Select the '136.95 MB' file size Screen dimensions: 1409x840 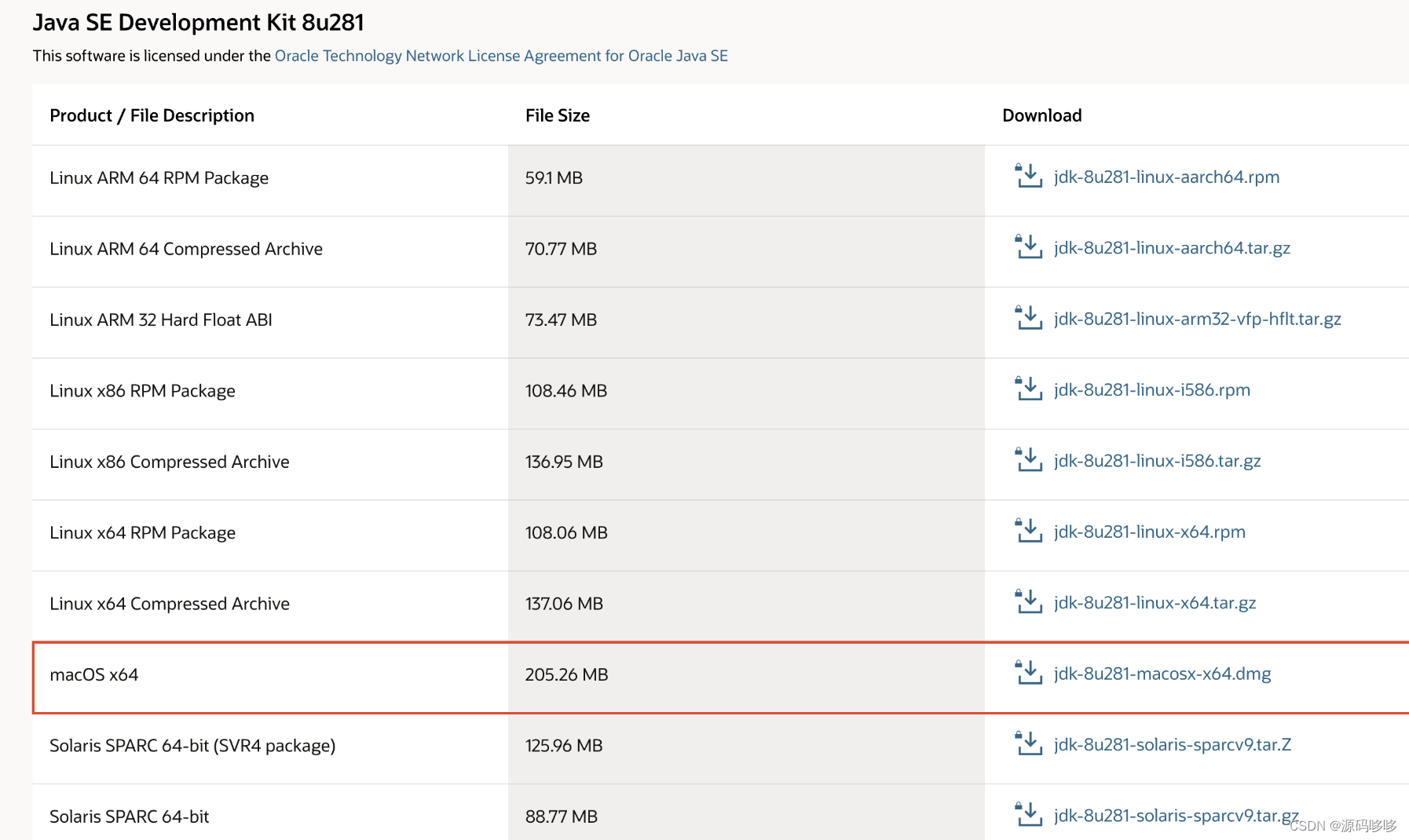(564, 462)
